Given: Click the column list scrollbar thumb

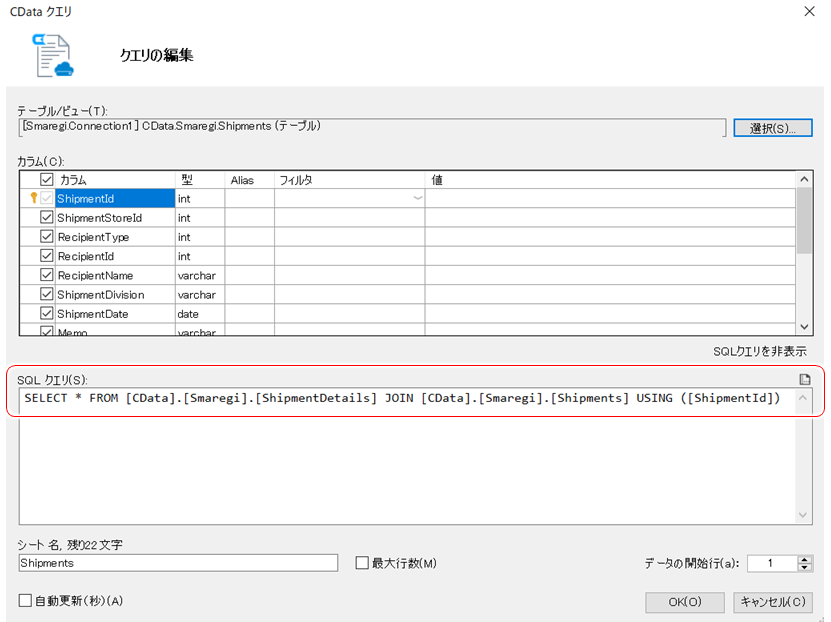Looking at the screenshot, I should click(804, 220).
